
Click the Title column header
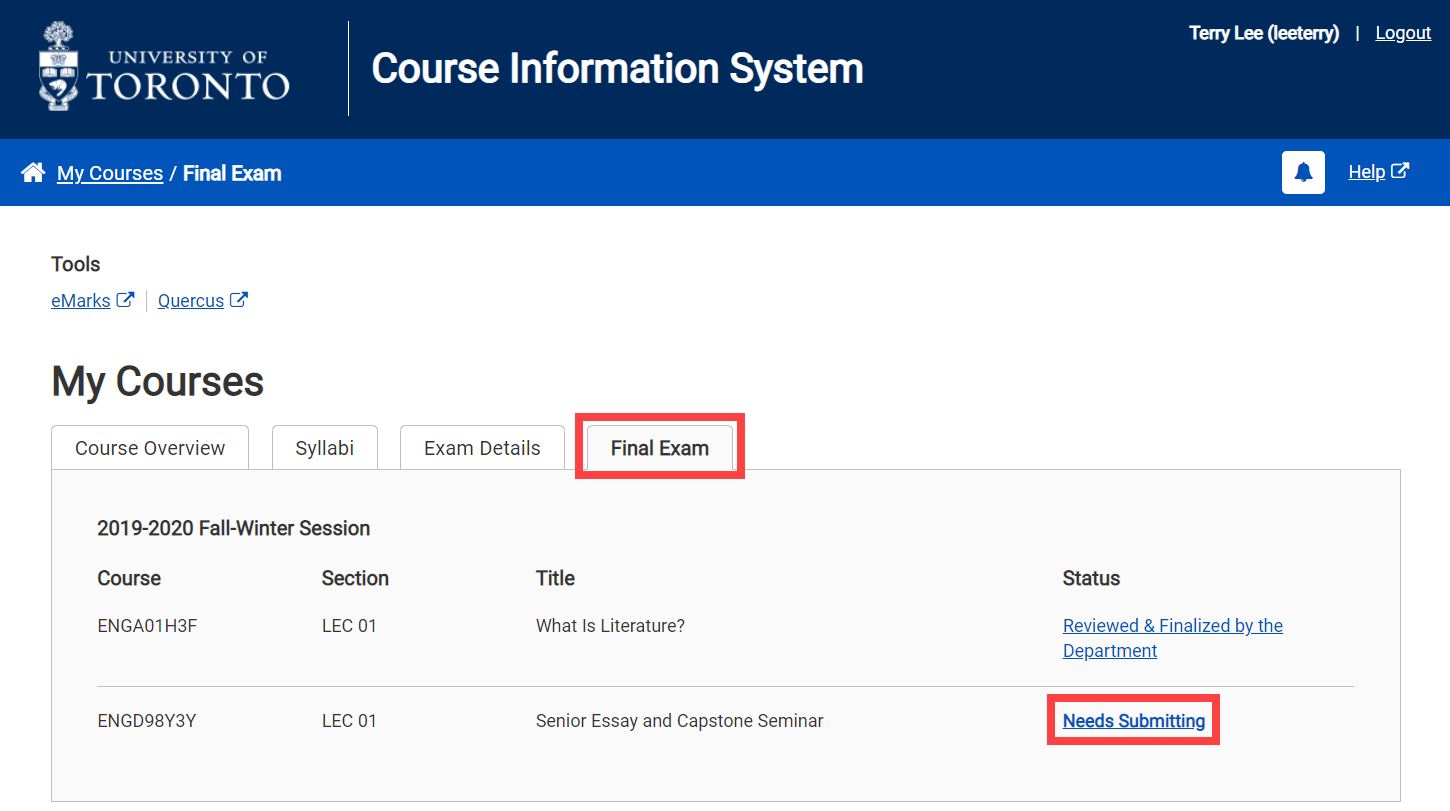click(x=555, y=578)
